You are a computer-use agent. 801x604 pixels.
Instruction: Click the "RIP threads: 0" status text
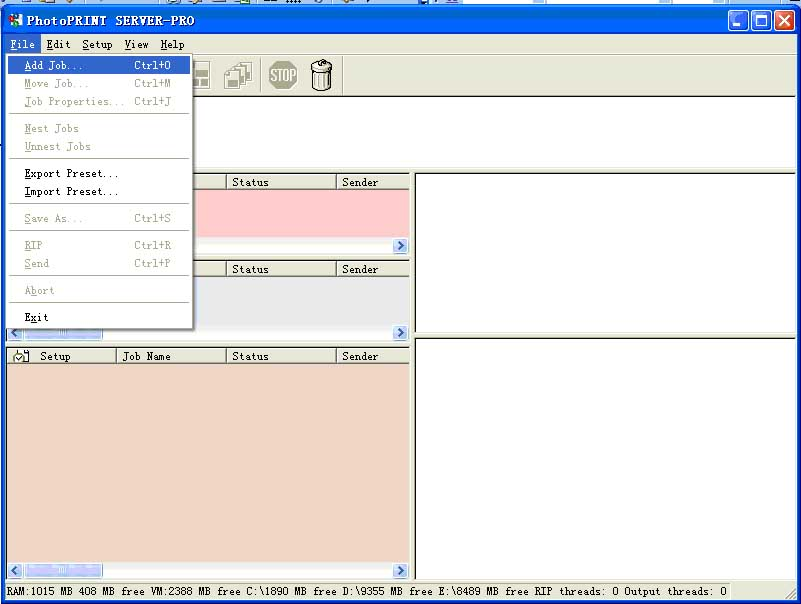577,591
